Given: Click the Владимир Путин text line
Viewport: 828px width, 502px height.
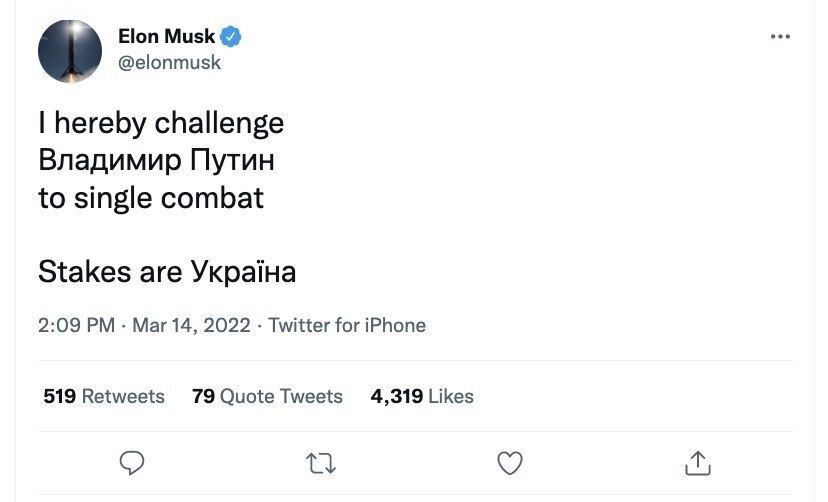Looking at the screenshot, I should coord(156,160).
